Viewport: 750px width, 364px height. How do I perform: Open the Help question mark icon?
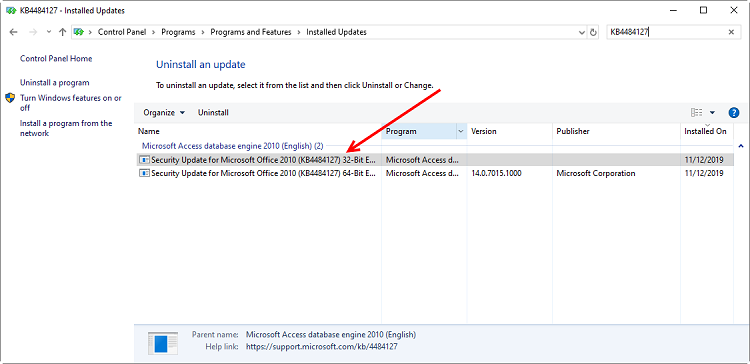(x=733, y=113)
